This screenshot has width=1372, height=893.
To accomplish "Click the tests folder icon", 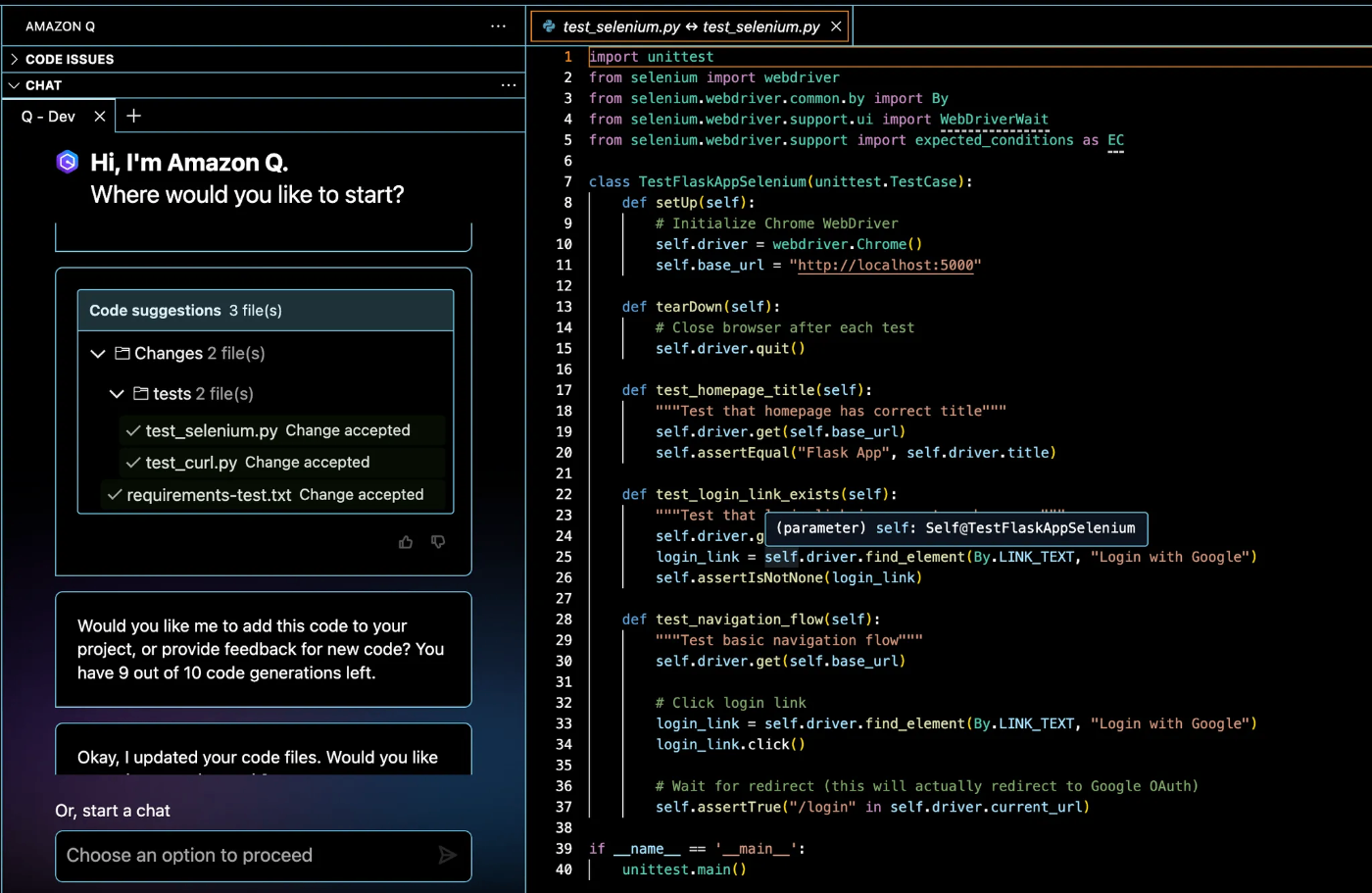I will tap(141, 393).
